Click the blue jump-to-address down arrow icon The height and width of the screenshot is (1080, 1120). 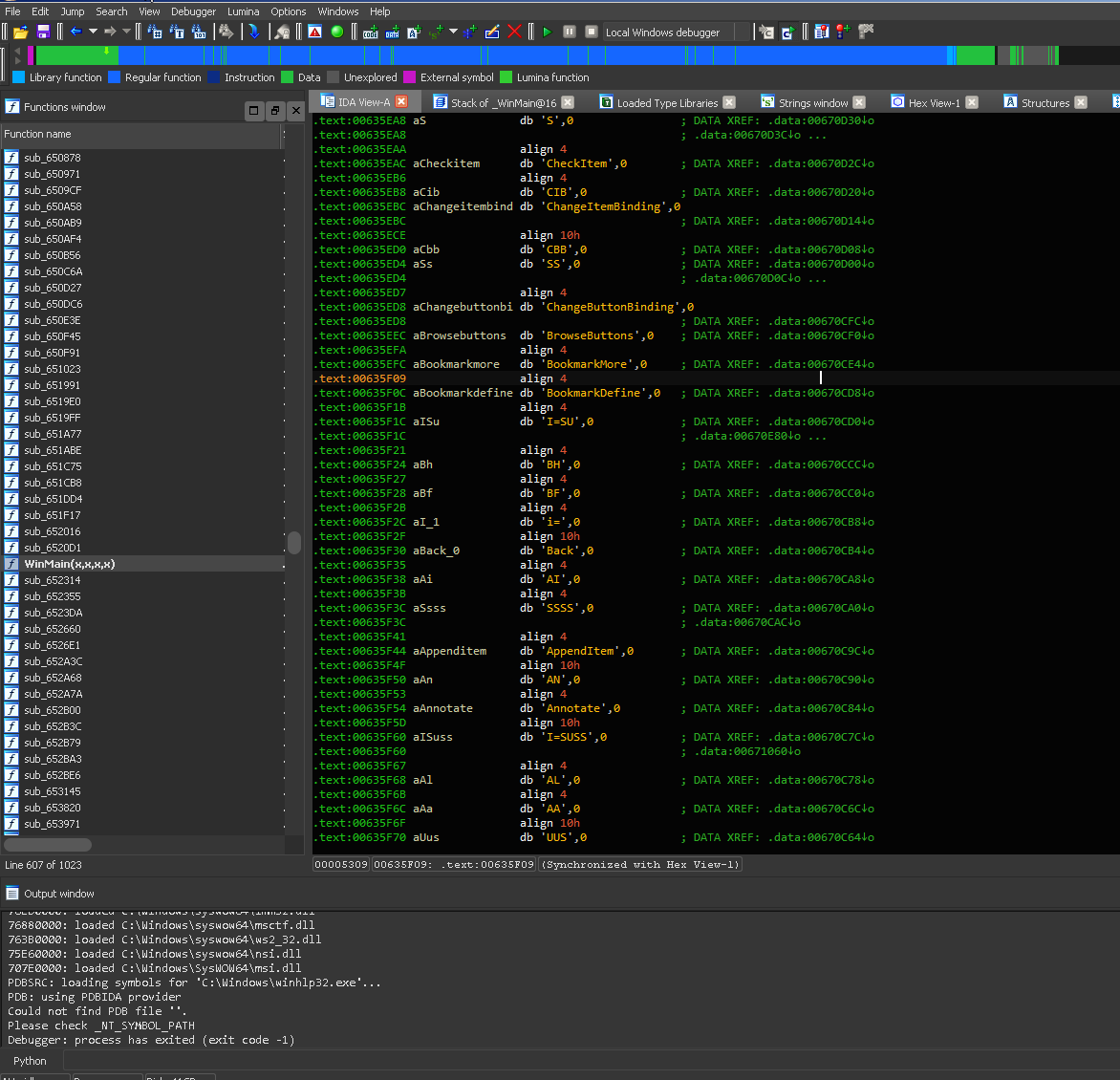pos(254,32)
